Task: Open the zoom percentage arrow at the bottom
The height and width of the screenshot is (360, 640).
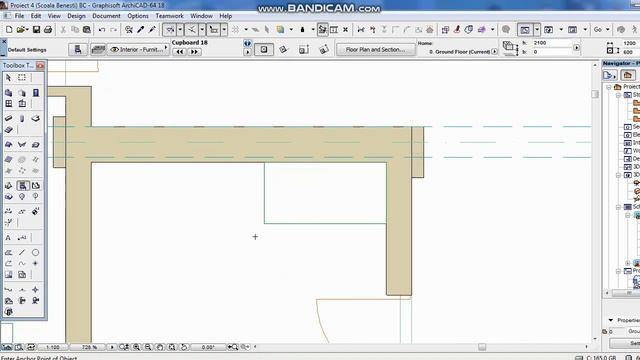Action: click(112, 347)
